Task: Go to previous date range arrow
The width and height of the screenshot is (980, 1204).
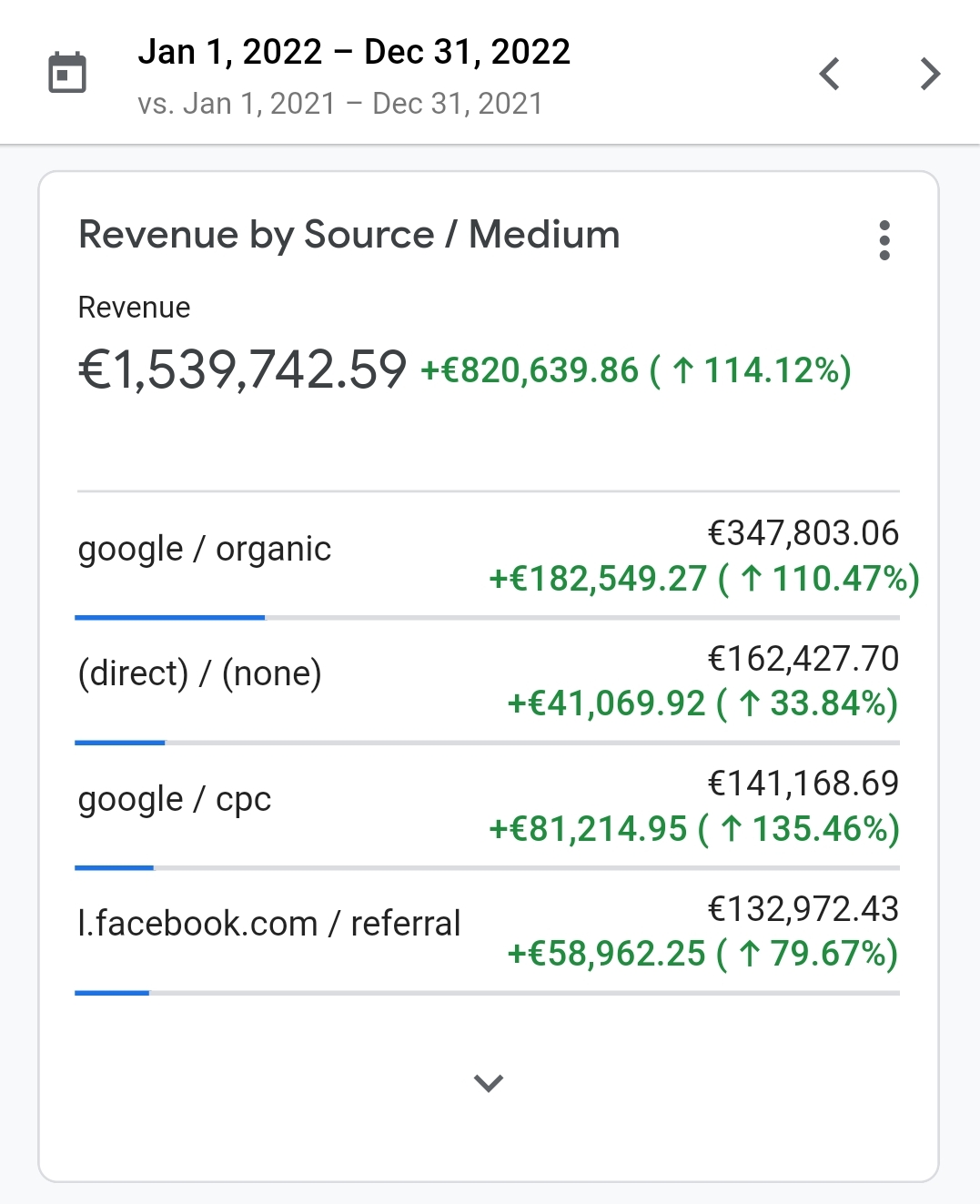Action: click(x=829, y=74)
